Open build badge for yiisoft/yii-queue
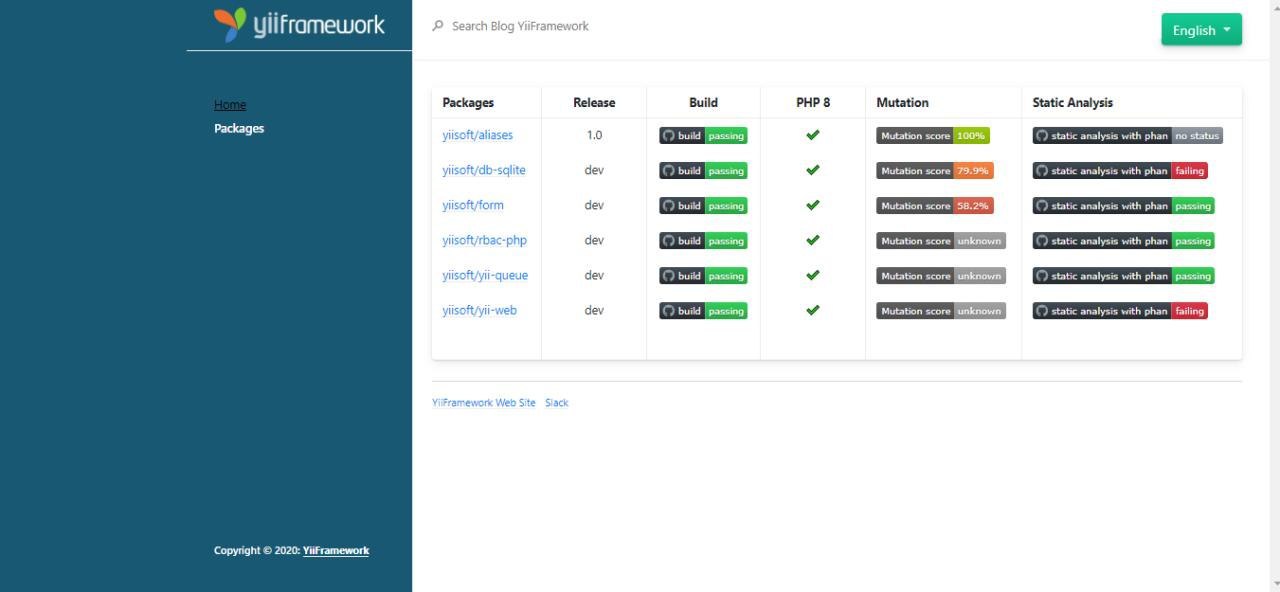1280x592 pixels. pos(703,276)
